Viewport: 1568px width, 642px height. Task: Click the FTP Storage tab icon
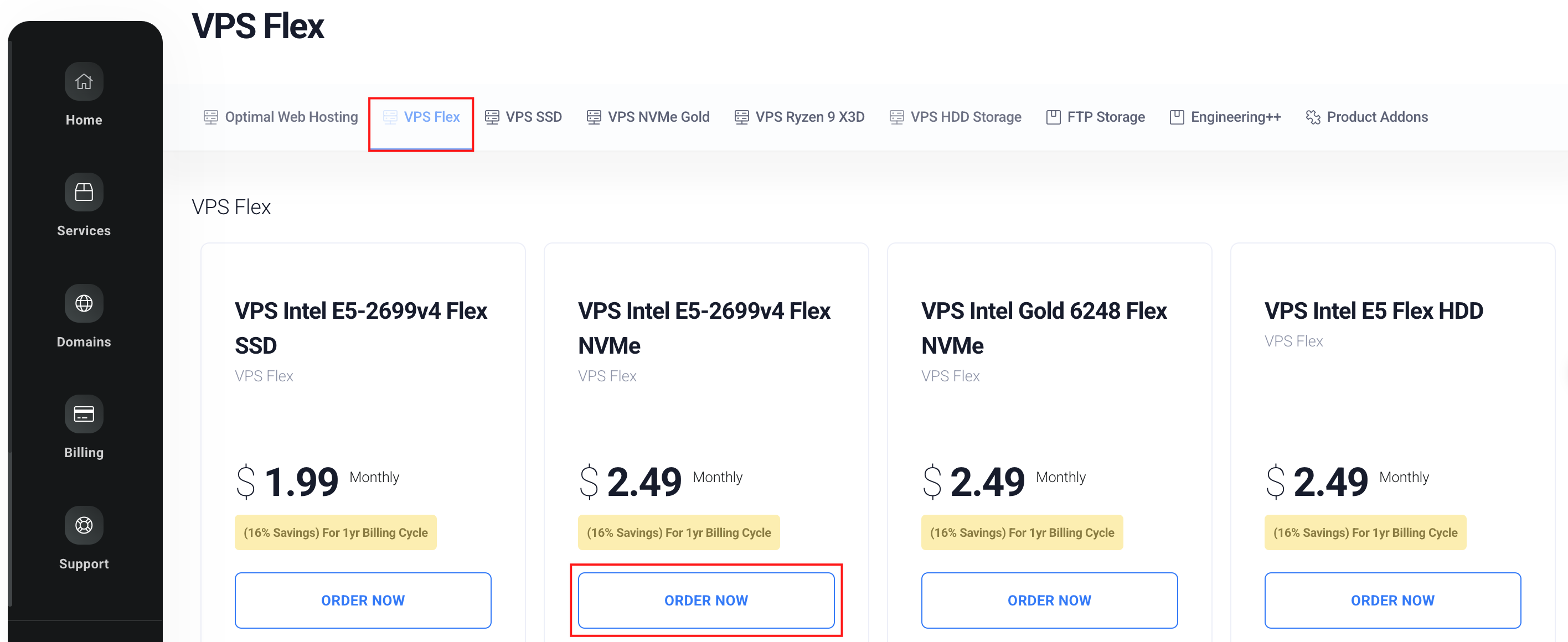point(1053,117)
